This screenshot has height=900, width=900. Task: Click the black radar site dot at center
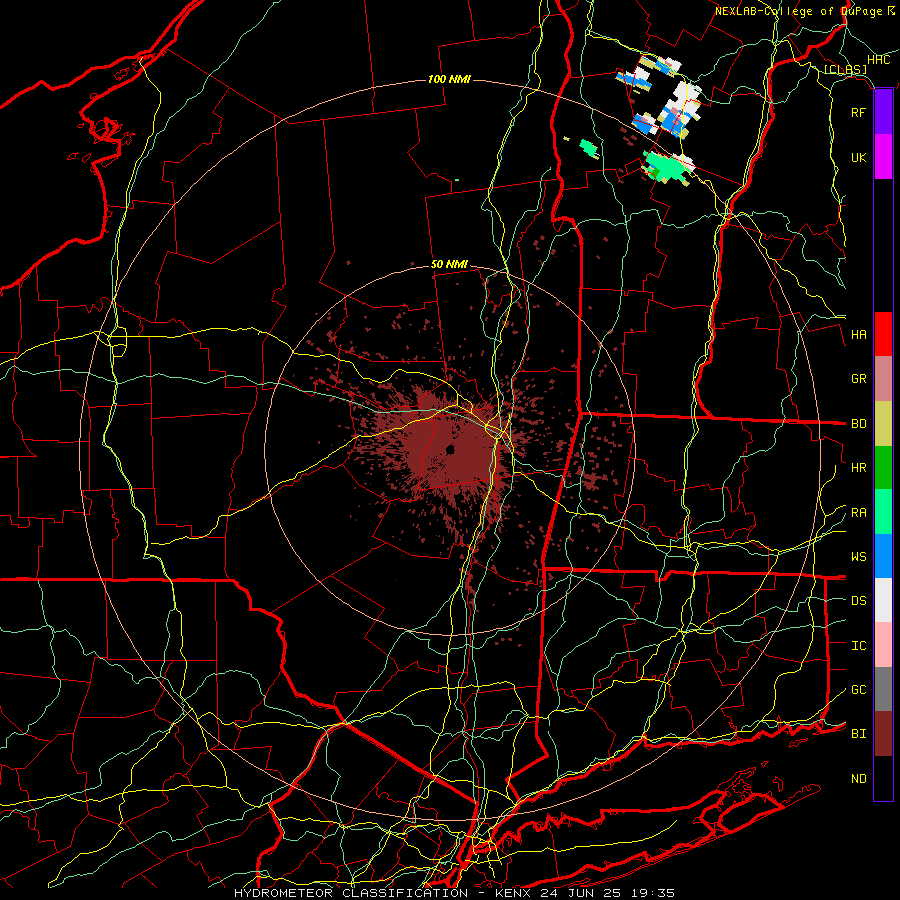coord(450,449)
